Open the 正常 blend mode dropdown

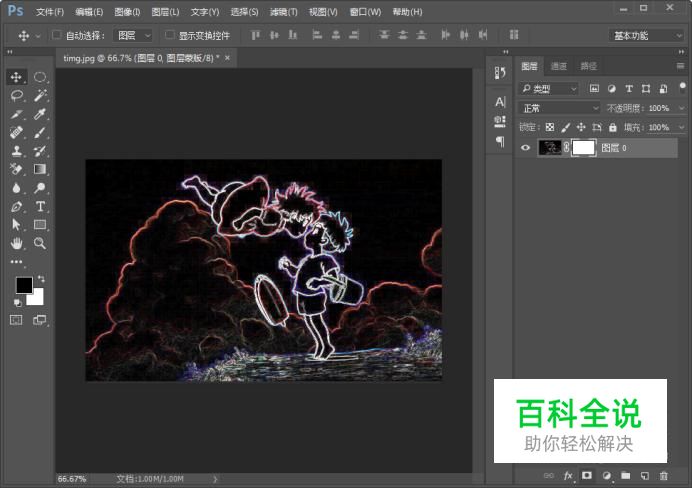(559, 108)
